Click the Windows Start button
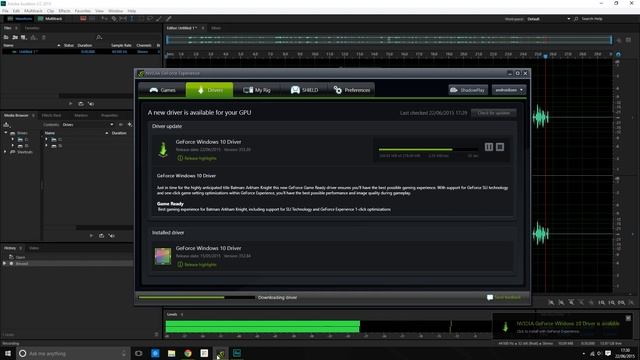This screenshot has height=360, width=640. click(8, 353)
